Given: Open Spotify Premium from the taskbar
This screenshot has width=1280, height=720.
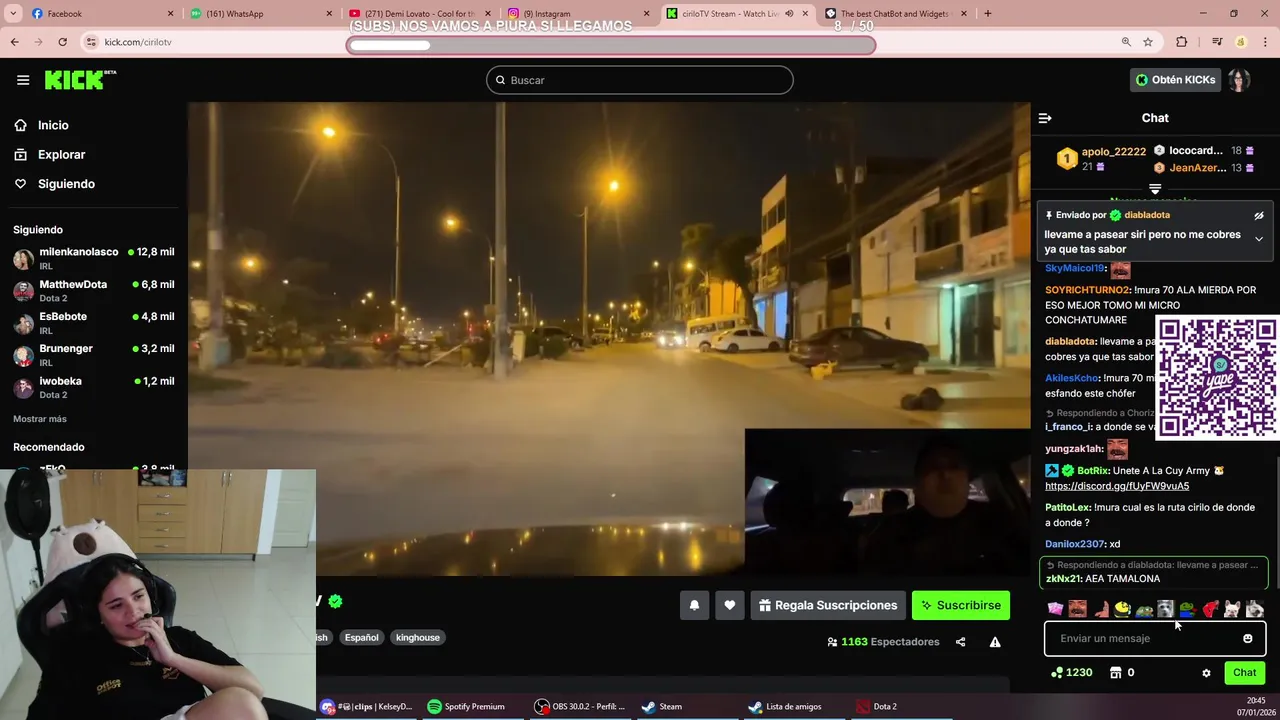Looking at the screenshot, I should [466, 706].
